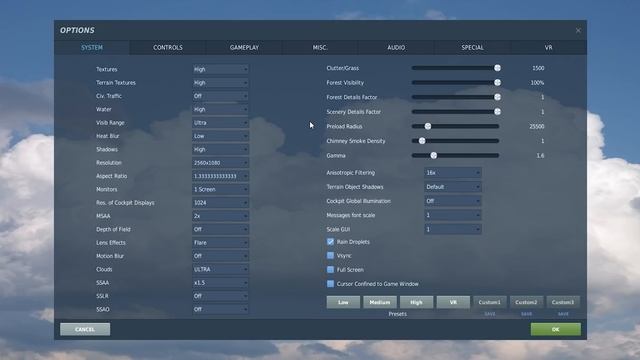This screenshot has height=360, width=640.
Task: Expand the Visib Range dropdown
Action: coord(220,123)
